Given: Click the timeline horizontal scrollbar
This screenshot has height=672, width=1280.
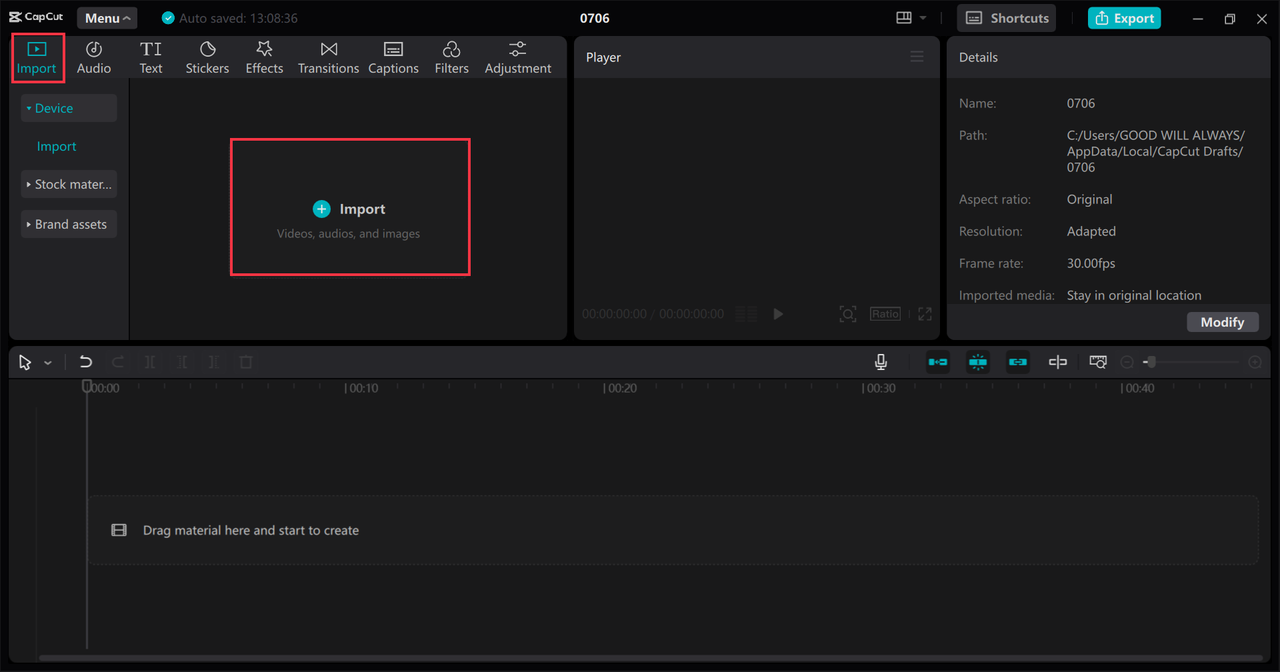Looking at the screenshot, I should coord(650,658).
